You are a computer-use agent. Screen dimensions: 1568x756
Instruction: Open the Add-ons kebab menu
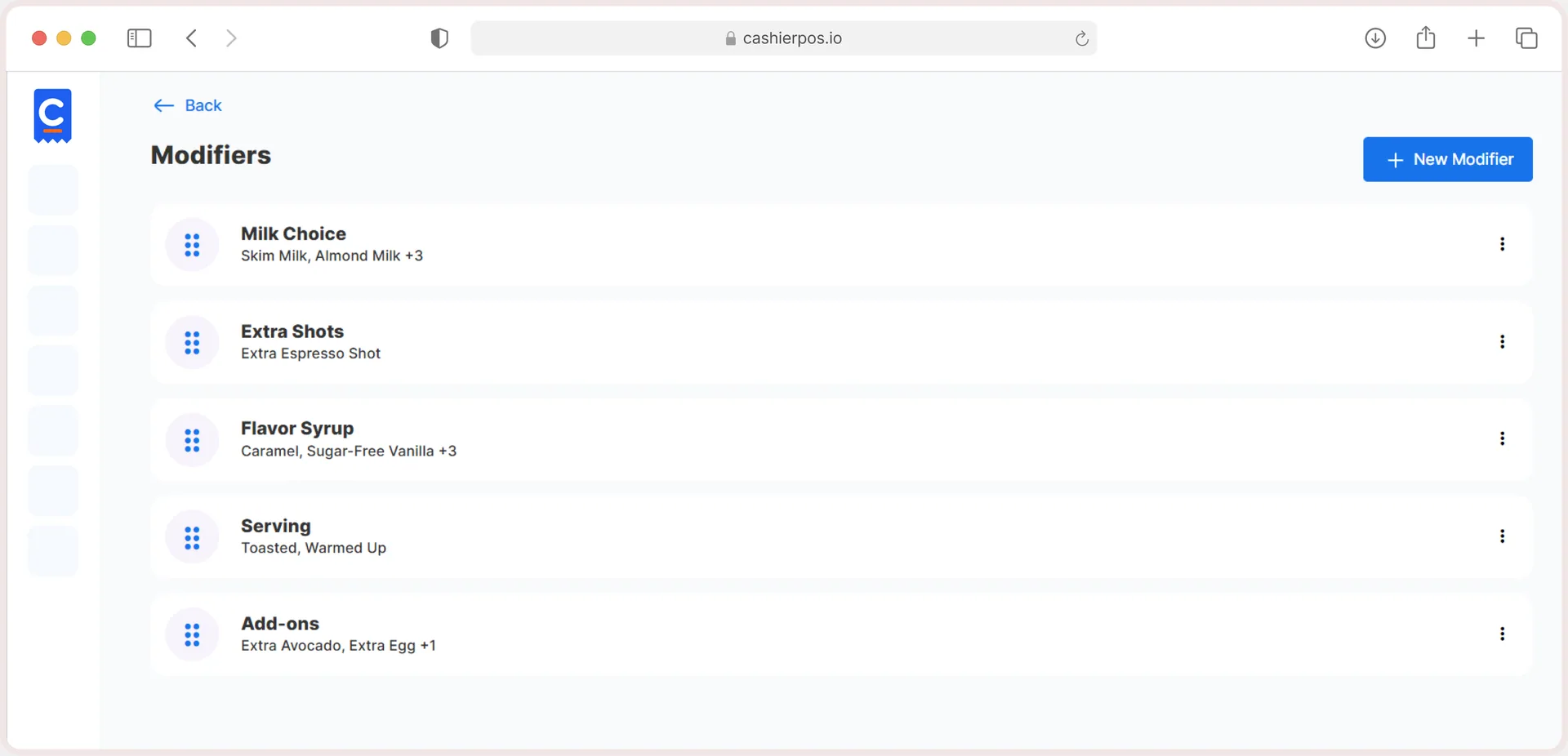(1502, 634)
